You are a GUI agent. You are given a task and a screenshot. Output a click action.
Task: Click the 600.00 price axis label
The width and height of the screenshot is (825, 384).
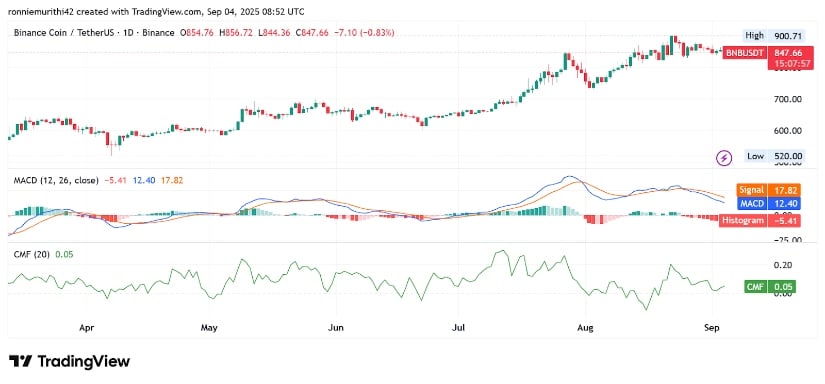788,131
